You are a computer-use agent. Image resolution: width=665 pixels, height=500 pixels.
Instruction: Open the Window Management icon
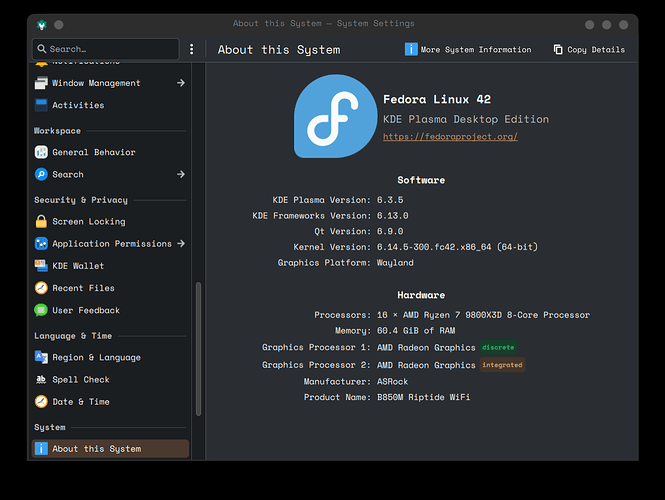coord(41,83)
